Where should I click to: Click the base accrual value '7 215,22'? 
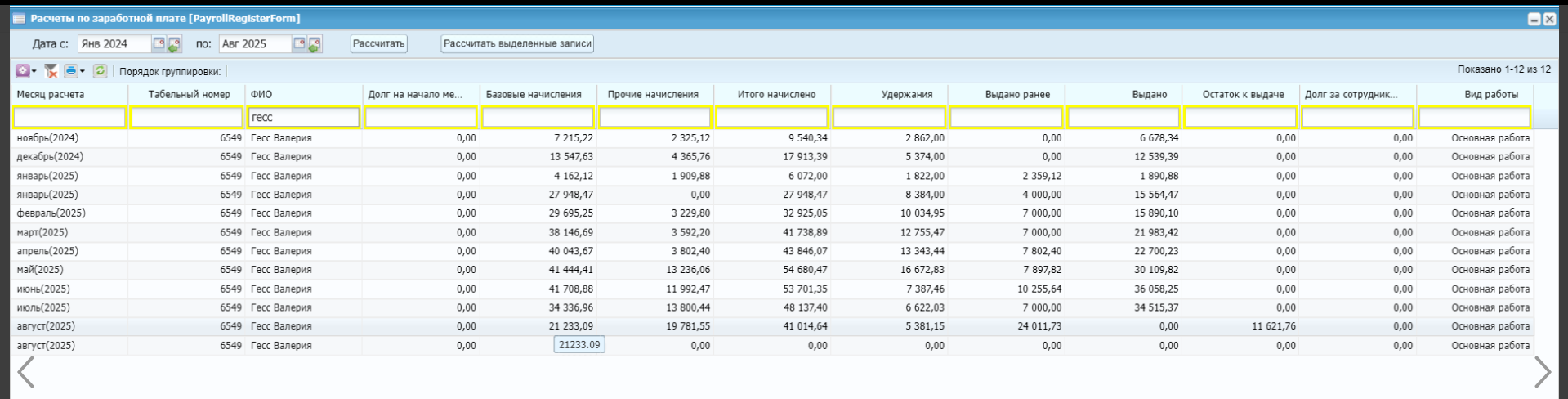[x=574, y=138]
